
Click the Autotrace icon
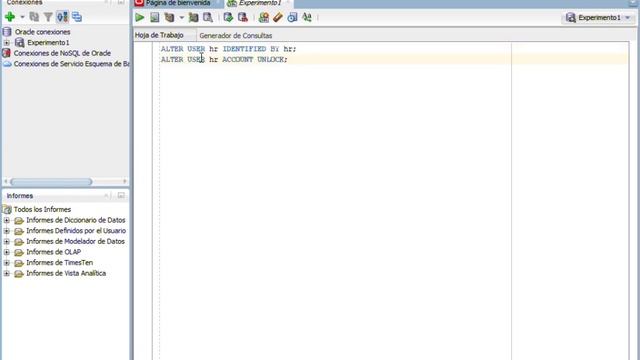point(193,17)
